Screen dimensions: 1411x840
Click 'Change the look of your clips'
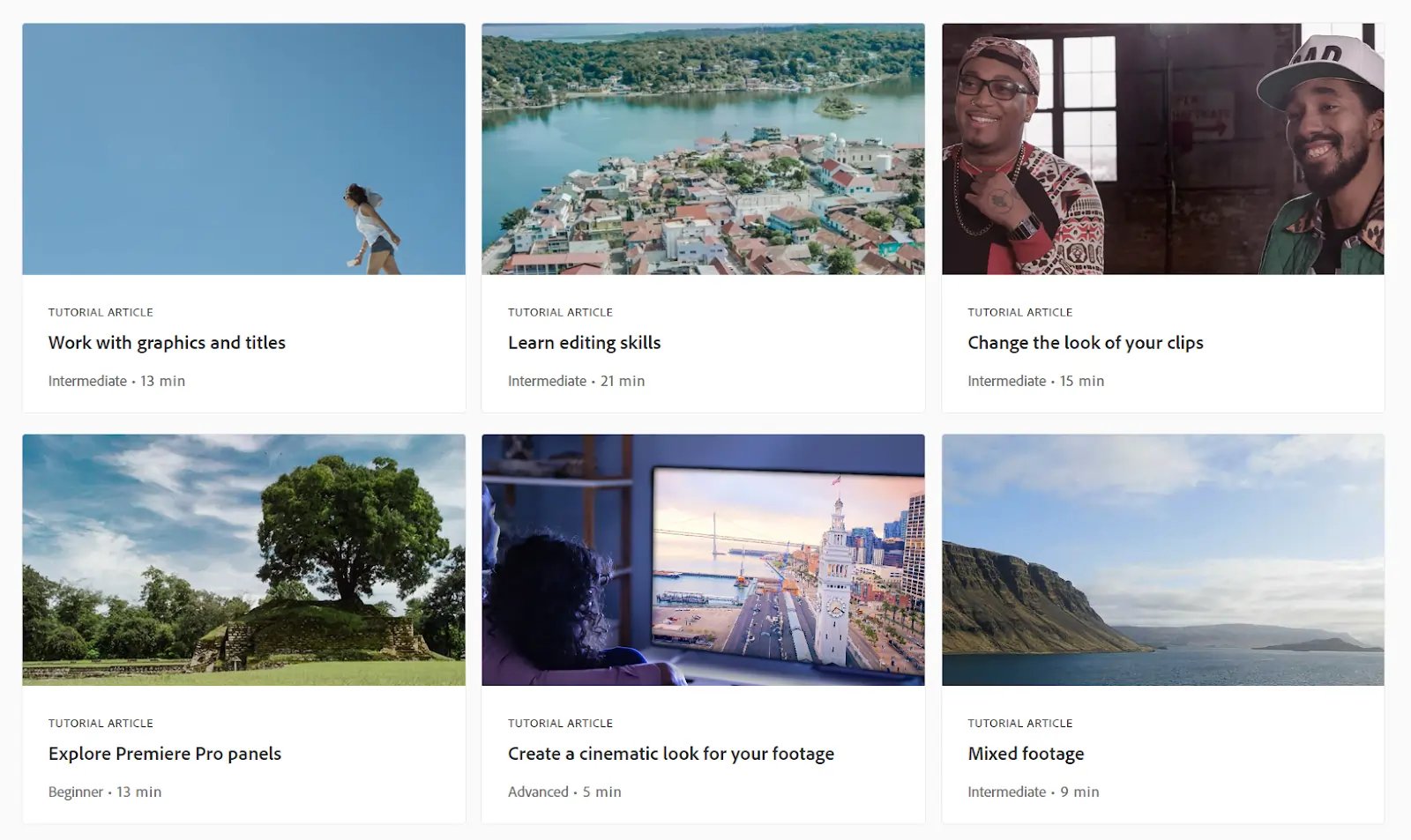pos(1085,343)
